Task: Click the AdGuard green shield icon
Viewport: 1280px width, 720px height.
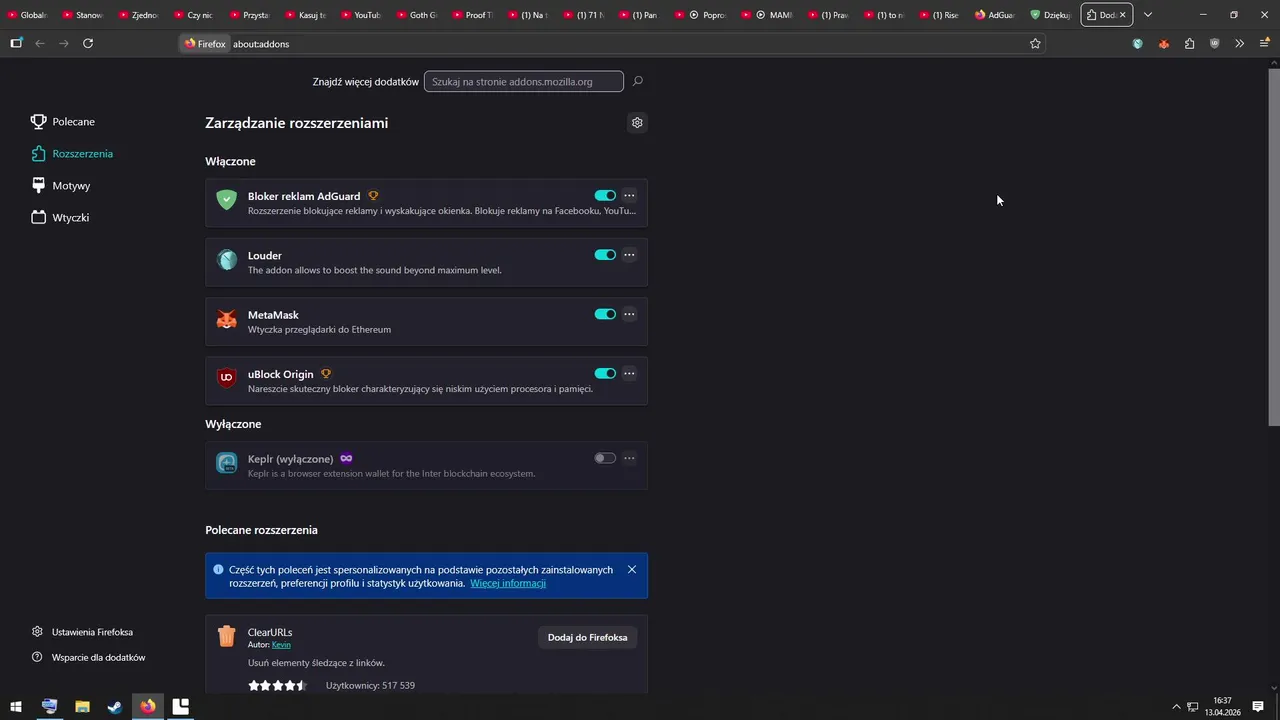Action: [227, 200]
